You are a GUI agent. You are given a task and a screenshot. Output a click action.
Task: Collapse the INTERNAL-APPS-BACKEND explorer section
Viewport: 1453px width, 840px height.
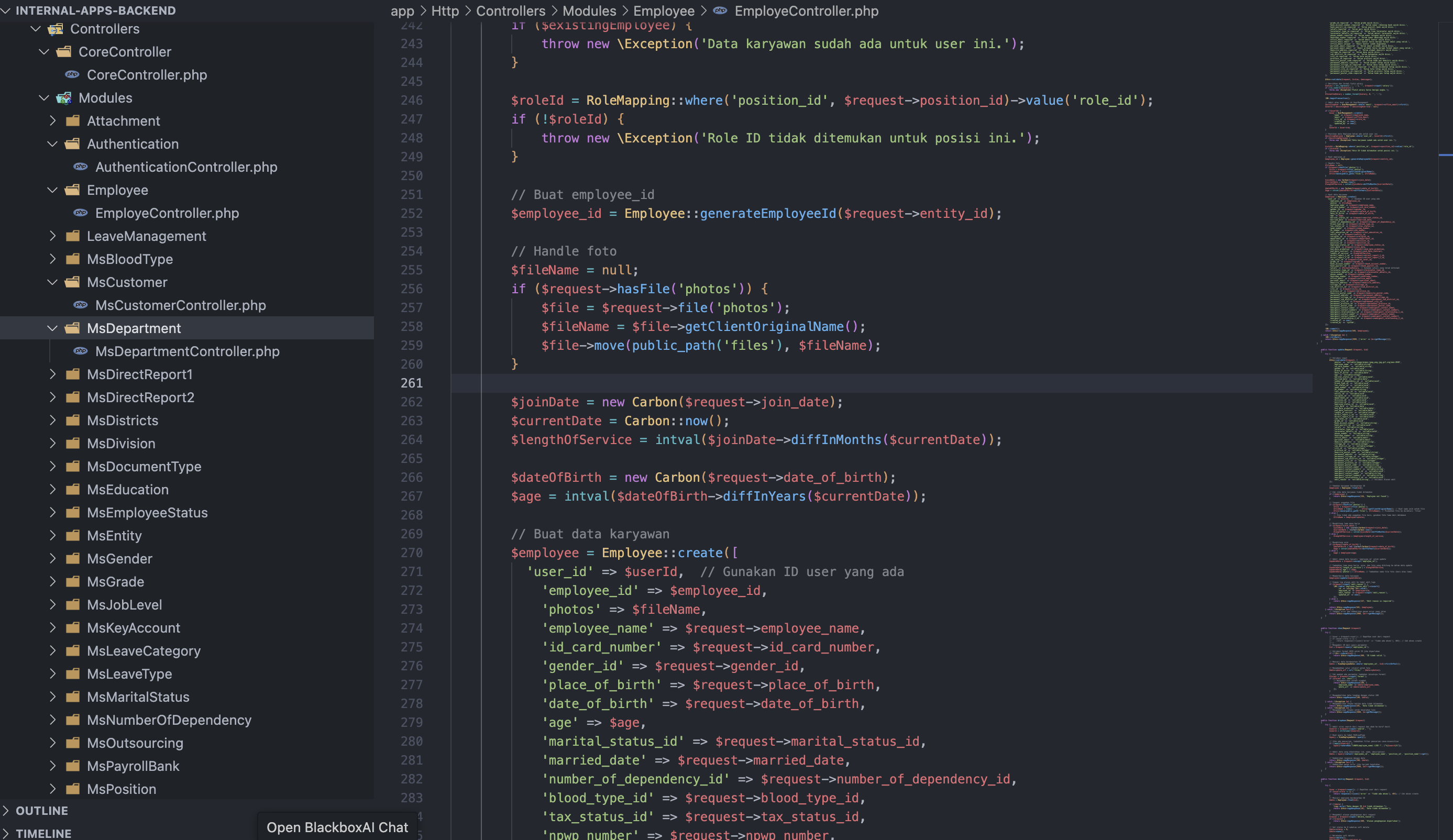(6, 10)
